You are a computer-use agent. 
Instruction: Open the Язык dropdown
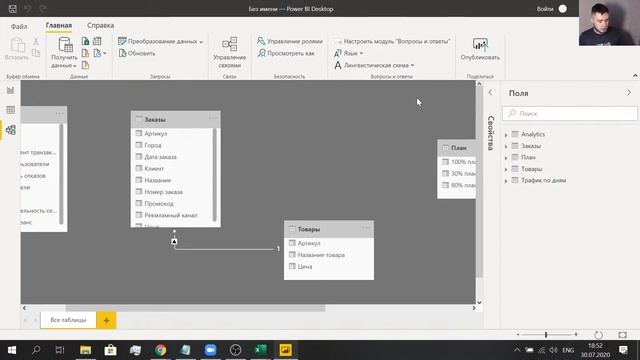pos(348,53)
